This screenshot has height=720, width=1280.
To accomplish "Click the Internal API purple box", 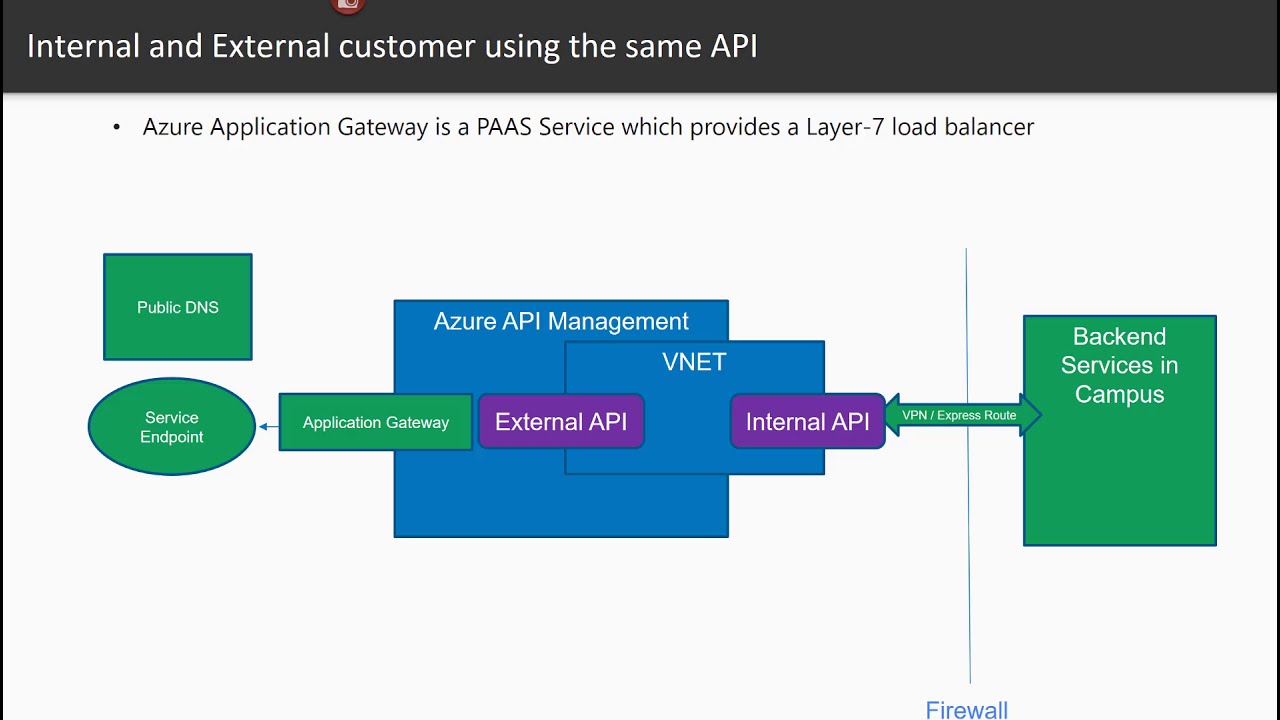I will tap(807, 421).
